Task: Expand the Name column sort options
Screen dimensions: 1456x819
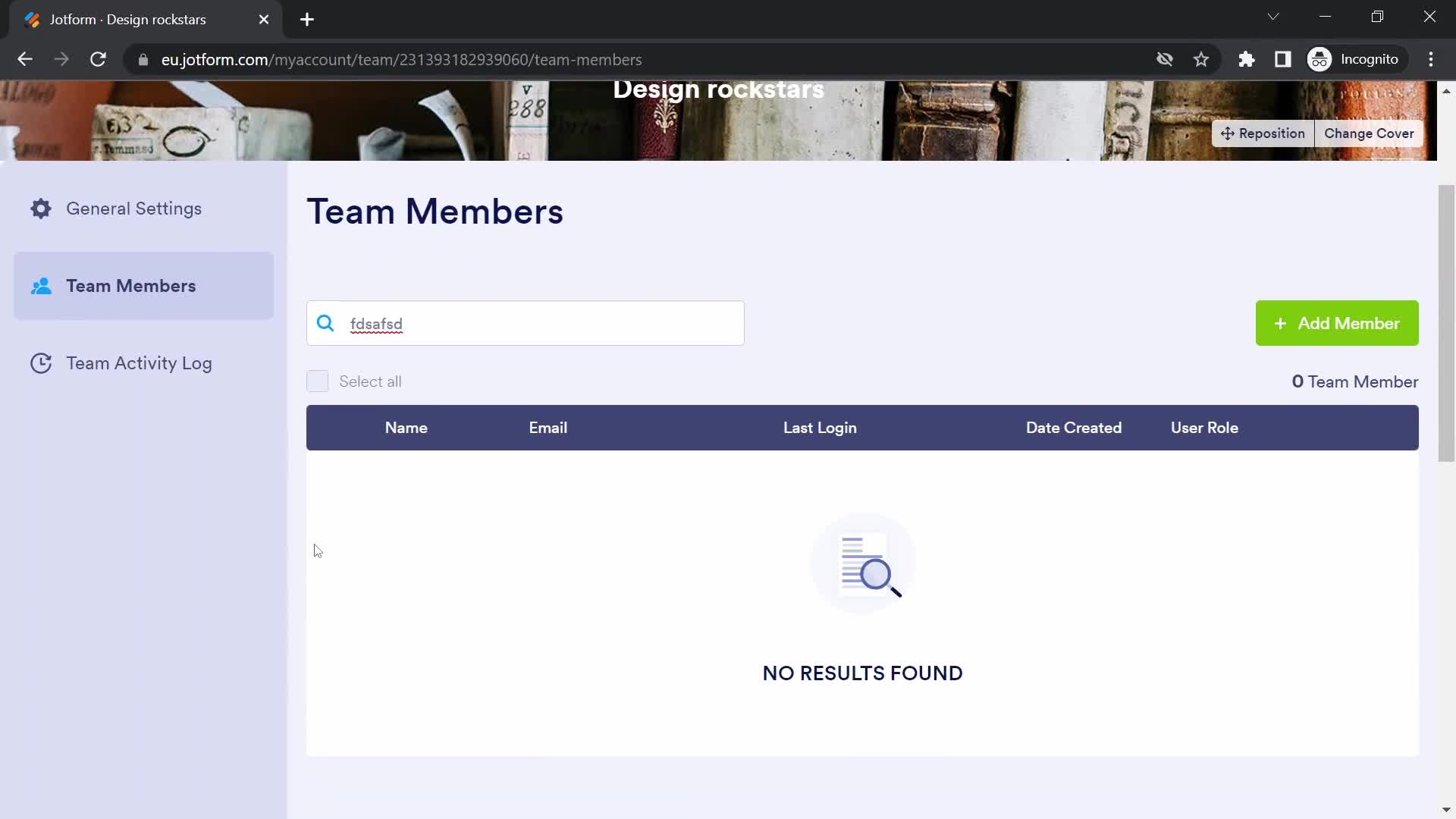Action: 407,428
